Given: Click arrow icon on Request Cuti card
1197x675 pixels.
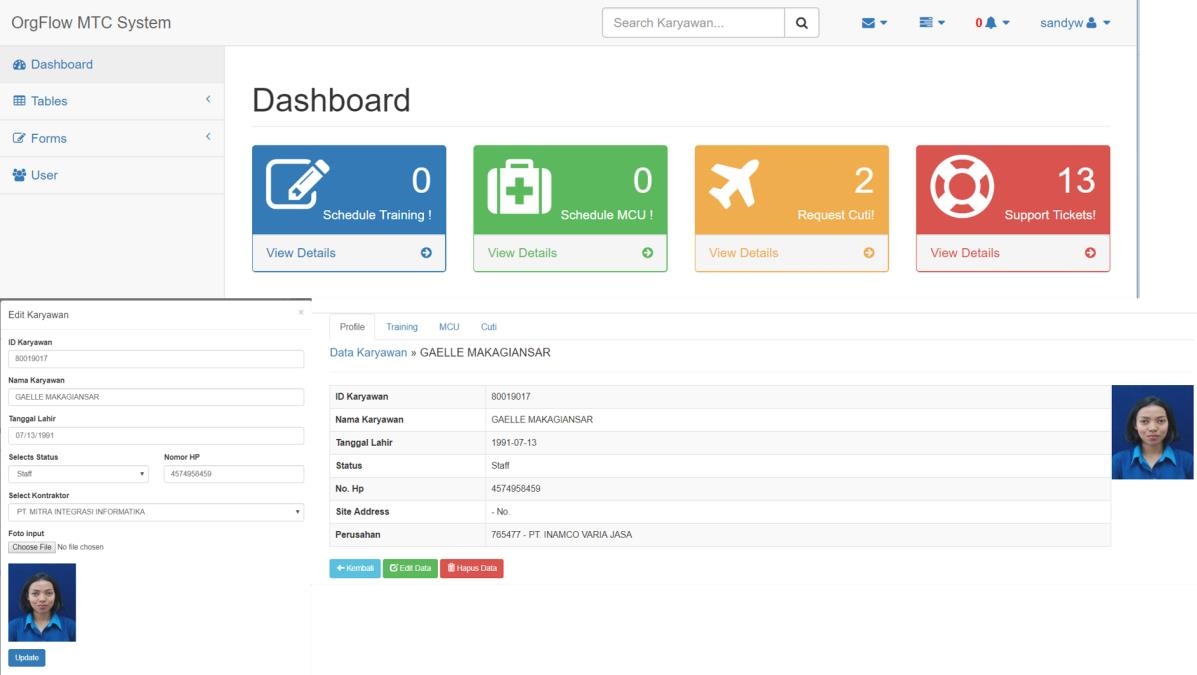Looking at the screenshot, I should (x=869, y=253).
